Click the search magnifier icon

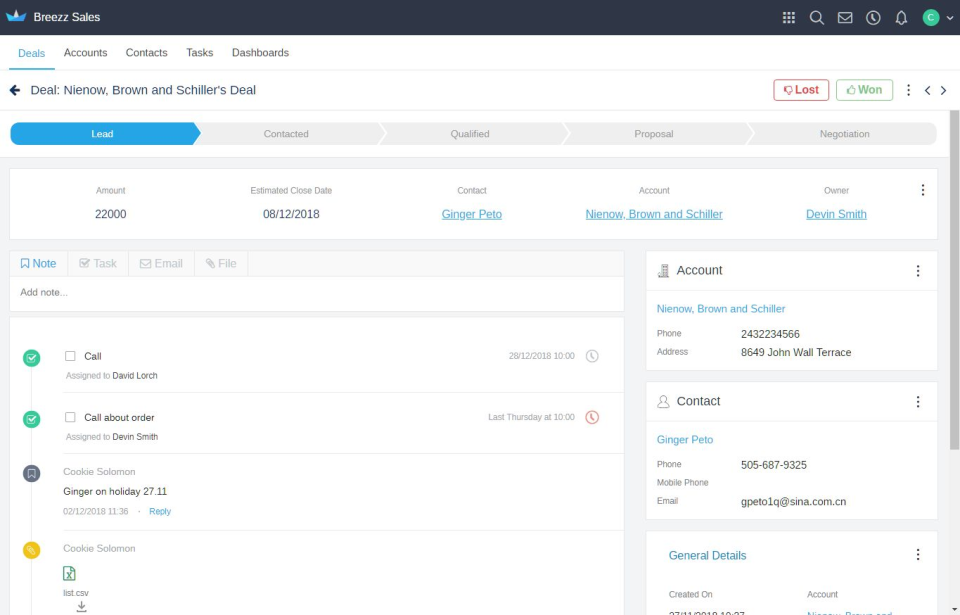click(816, 17)
